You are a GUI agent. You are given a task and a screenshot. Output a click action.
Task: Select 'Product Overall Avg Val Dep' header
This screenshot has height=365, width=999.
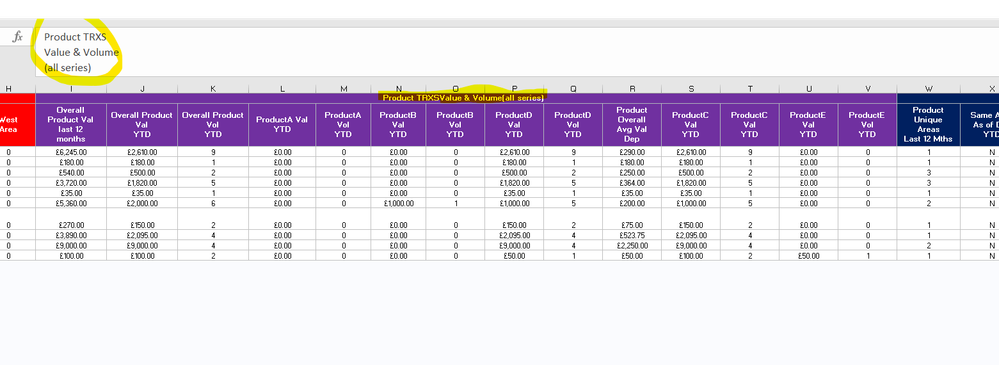(x=632, y=124)
